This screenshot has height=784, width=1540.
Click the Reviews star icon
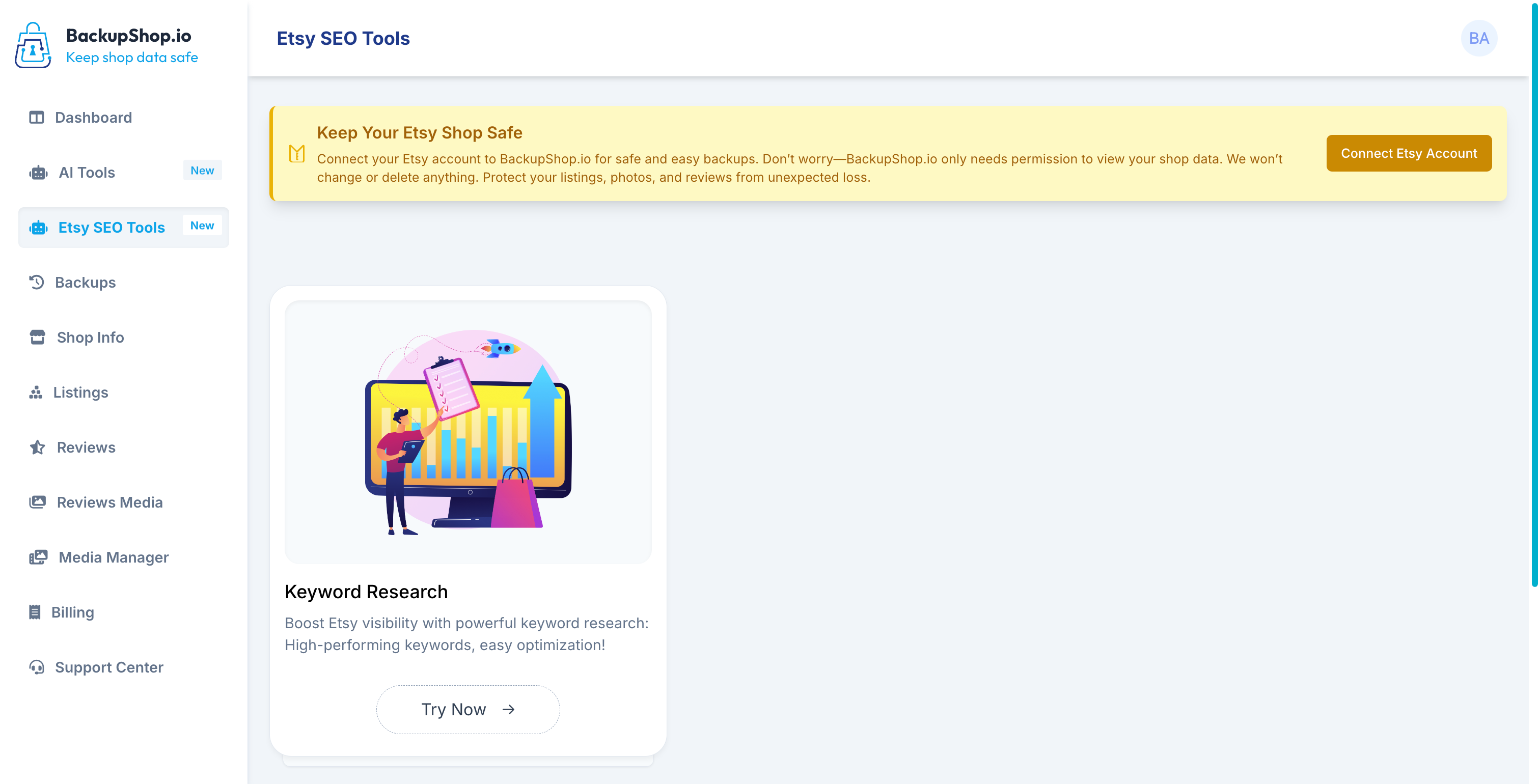tap(37, 447)
